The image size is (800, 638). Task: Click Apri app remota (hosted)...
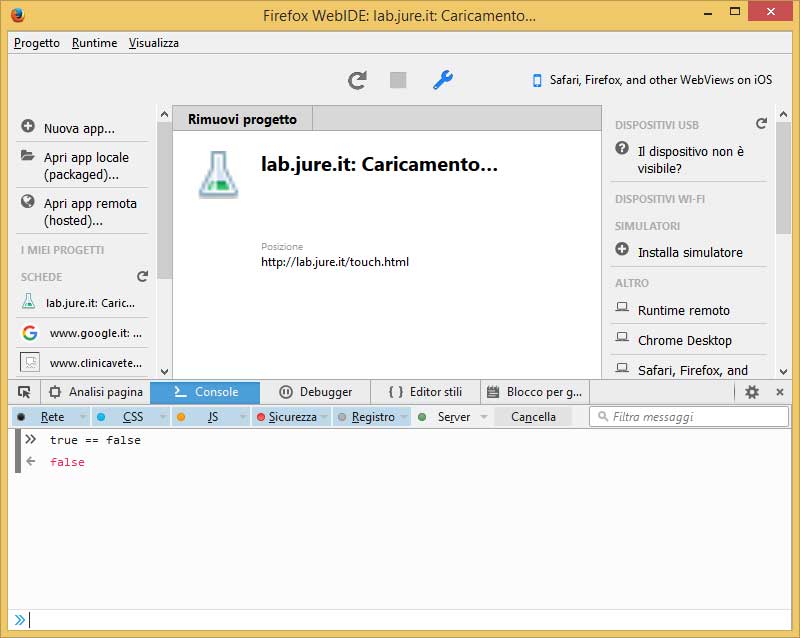(90, 212)
